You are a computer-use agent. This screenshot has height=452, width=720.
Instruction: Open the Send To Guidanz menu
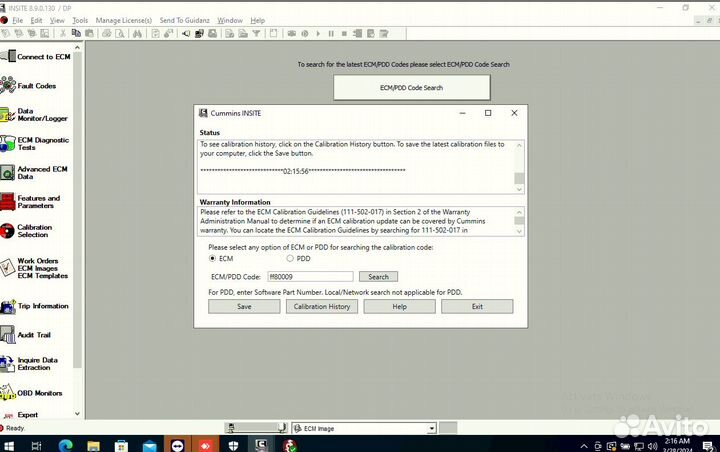coord(184,20)
